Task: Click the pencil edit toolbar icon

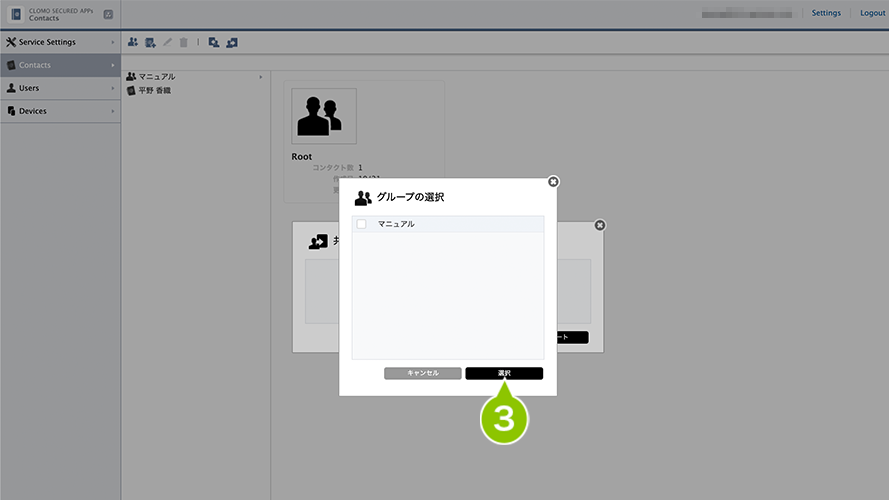Action: point(167,42)
